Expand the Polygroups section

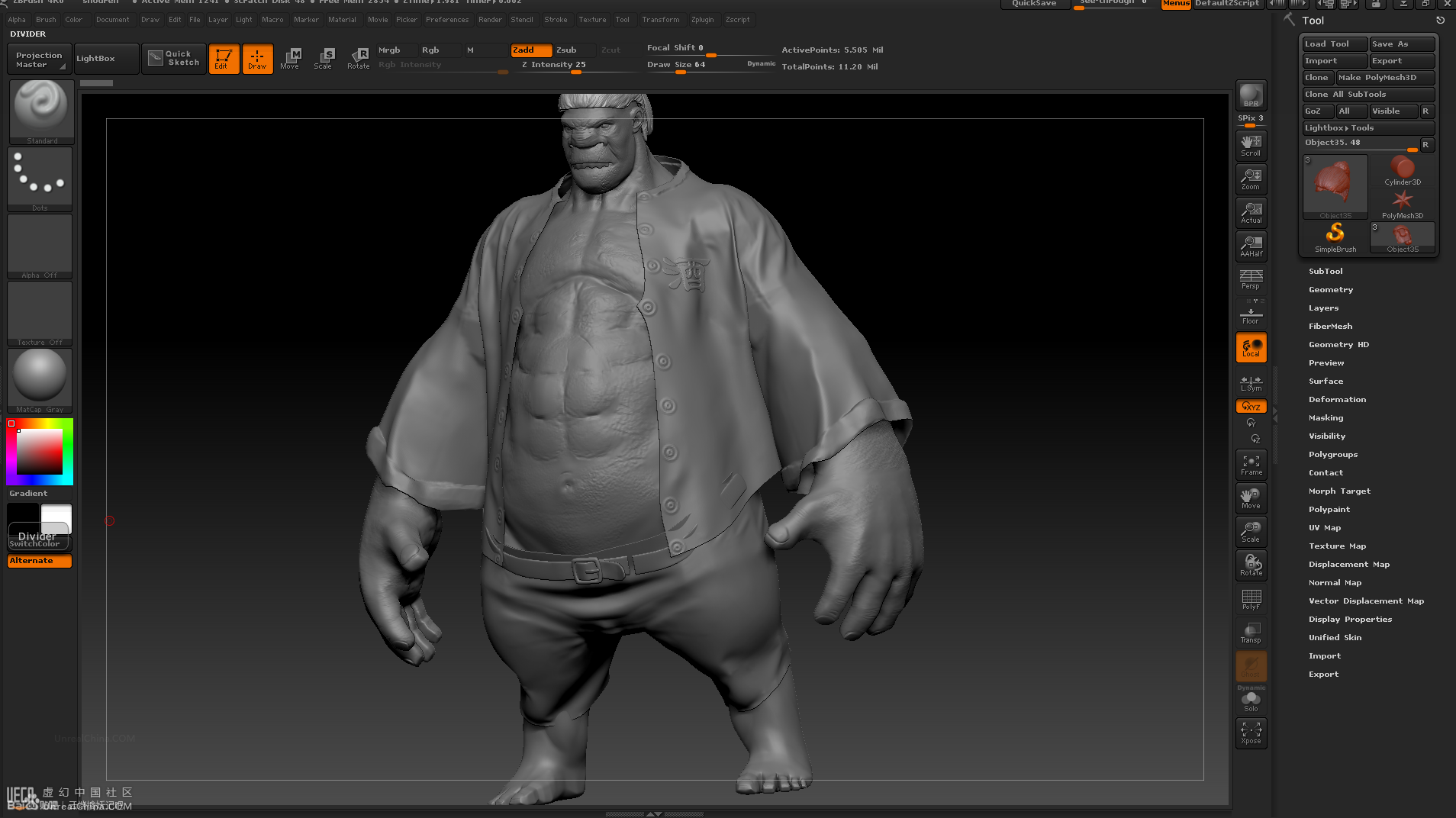point(1333,454)
